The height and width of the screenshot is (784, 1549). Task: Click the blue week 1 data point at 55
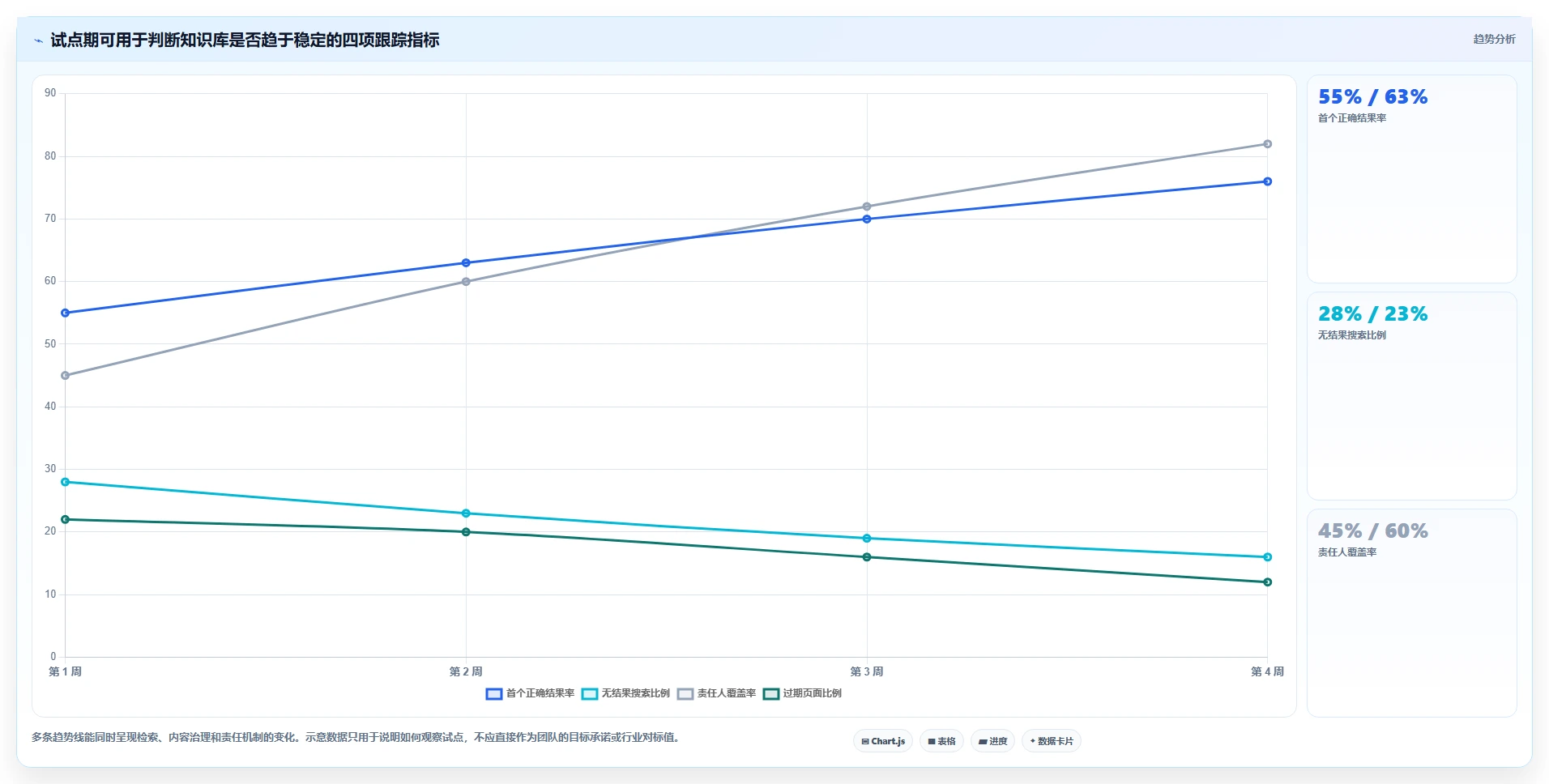click(66, 313)
